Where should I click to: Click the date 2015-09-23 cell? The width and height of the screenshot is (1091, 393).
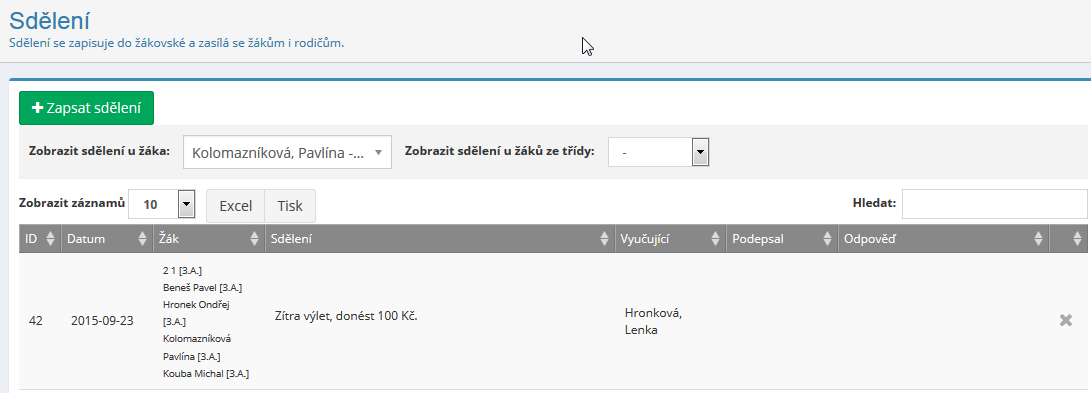pos(102,321)
